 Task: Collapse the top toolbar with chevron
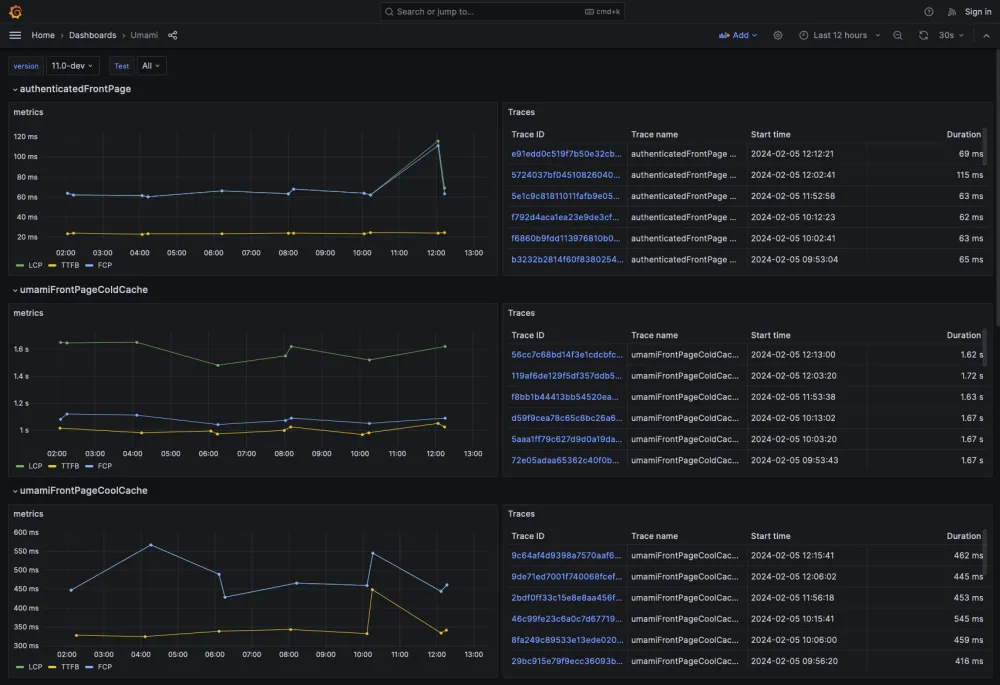pos(986,35)
